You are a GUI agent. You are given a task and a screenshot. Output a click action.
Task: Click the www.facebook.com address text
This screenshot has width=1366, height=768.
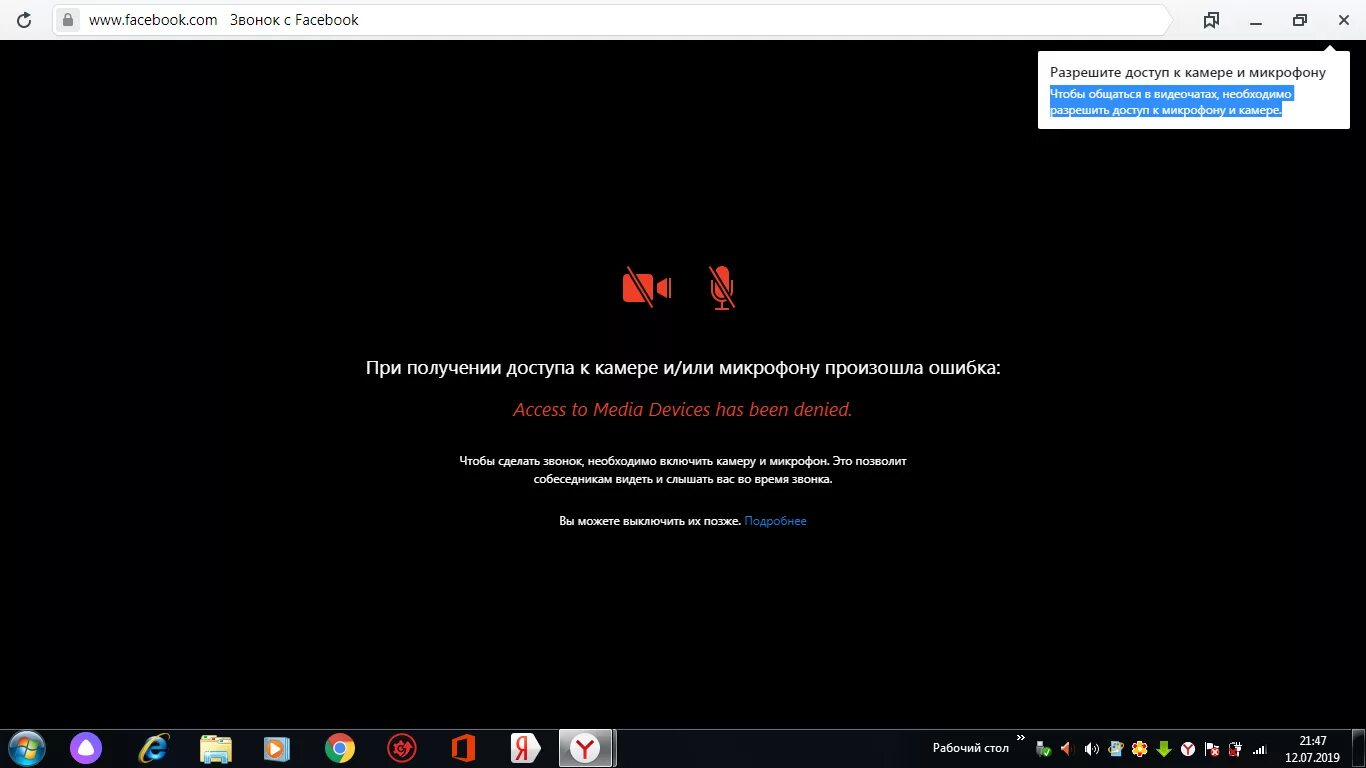pos(153,20)
